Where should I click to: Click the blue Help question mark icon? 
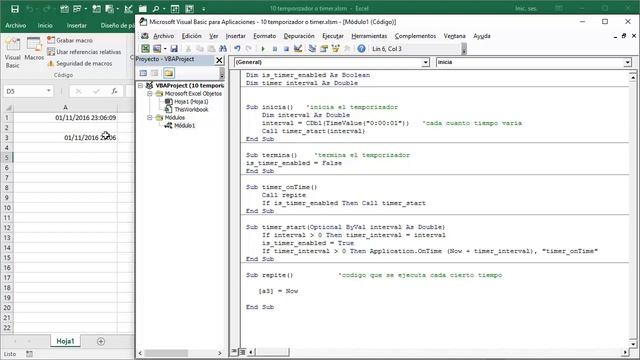coord(361,49)
